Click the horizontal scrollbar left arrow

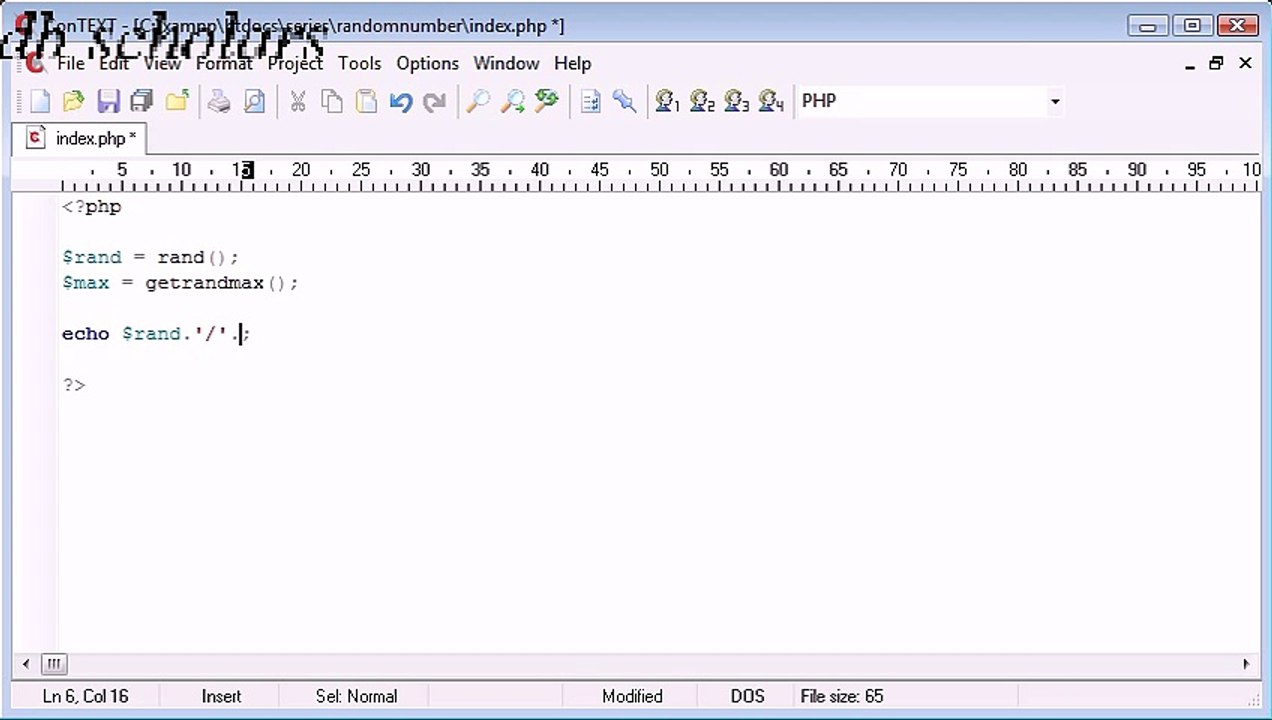click(x=26, y=663)
